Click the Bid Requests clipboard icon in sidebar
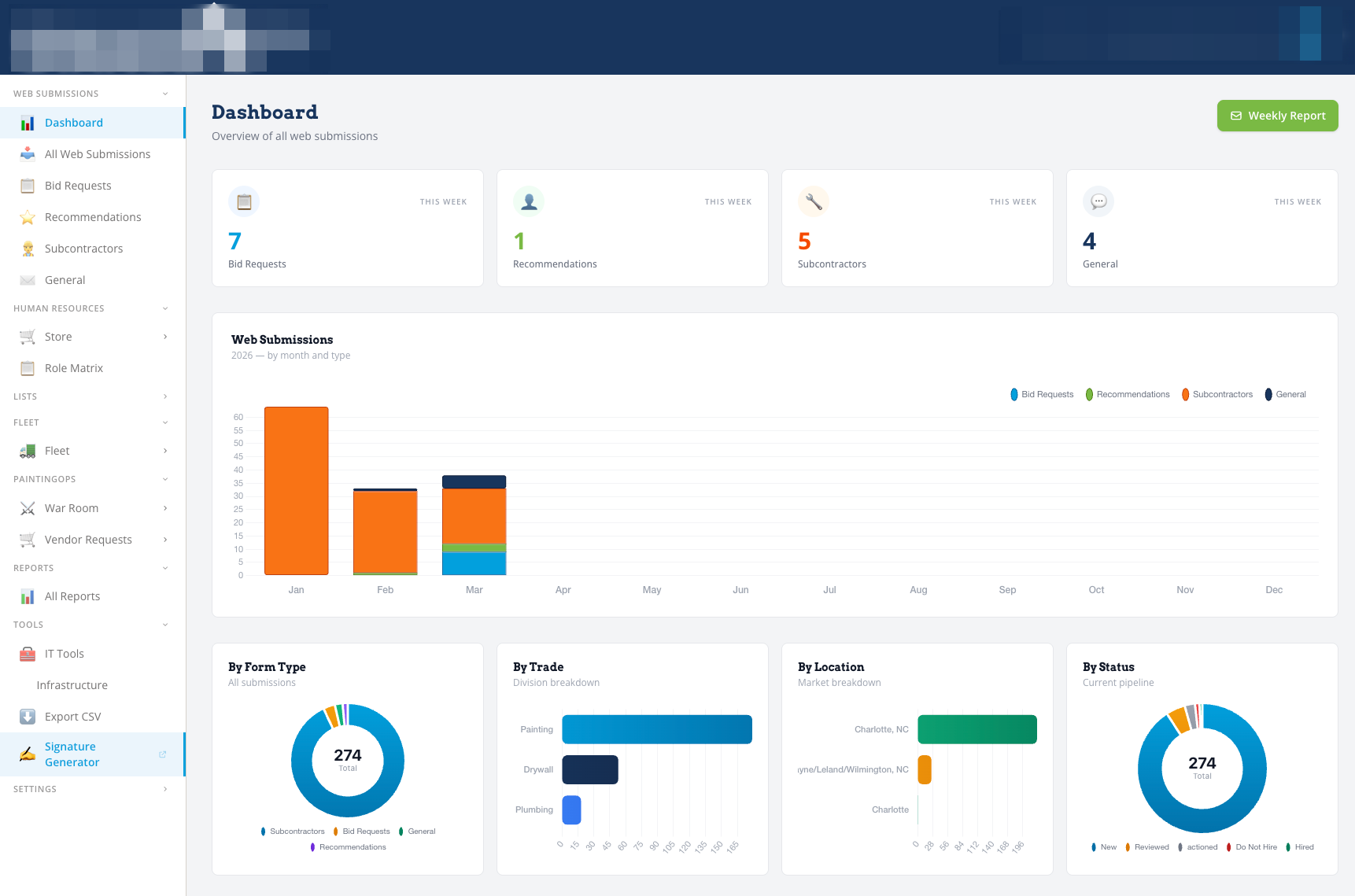Screen dimensions: 1355x896 28,186
